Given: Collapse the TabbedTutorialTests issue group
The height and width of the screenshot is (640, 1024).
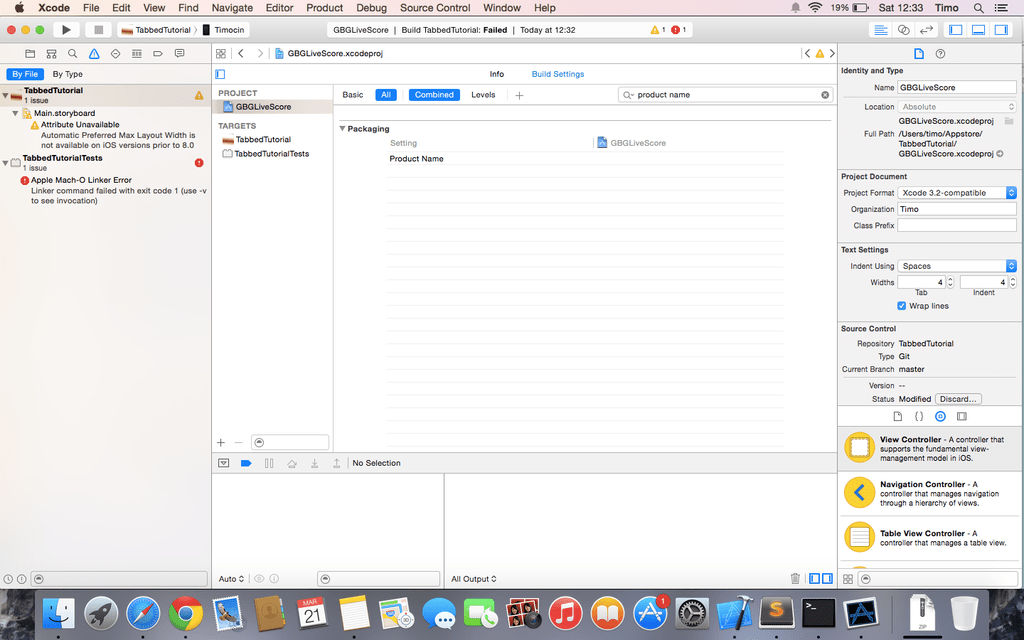Looking at the screenshot, I should point(5,163).
